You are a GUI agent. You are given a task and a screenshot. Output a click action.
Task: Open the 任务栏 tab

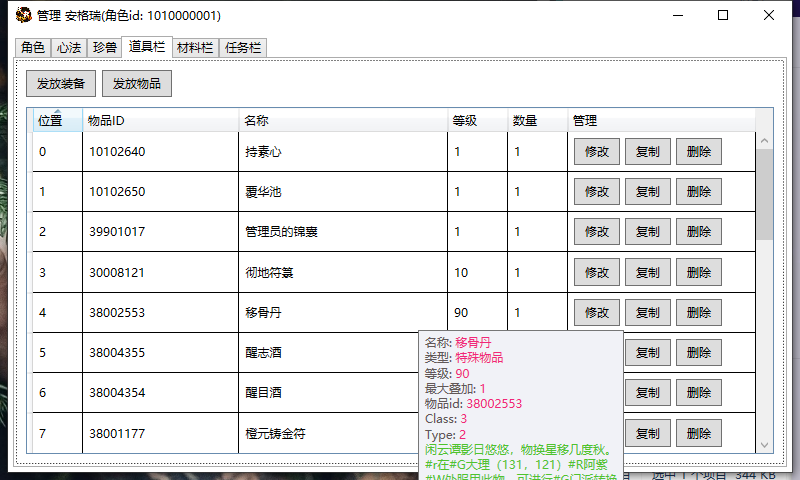[243, 47]
